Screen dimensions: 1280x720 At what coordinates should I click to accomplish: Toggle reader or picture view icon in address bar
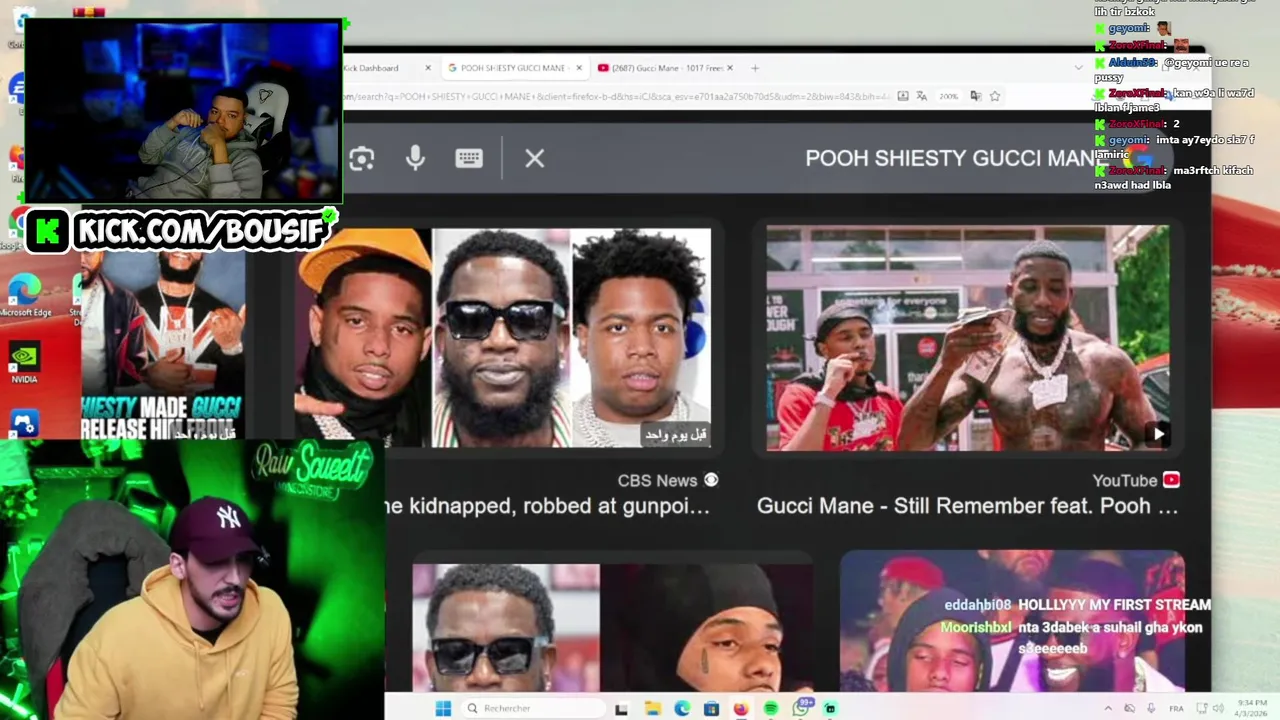click(x=903, y=96)
